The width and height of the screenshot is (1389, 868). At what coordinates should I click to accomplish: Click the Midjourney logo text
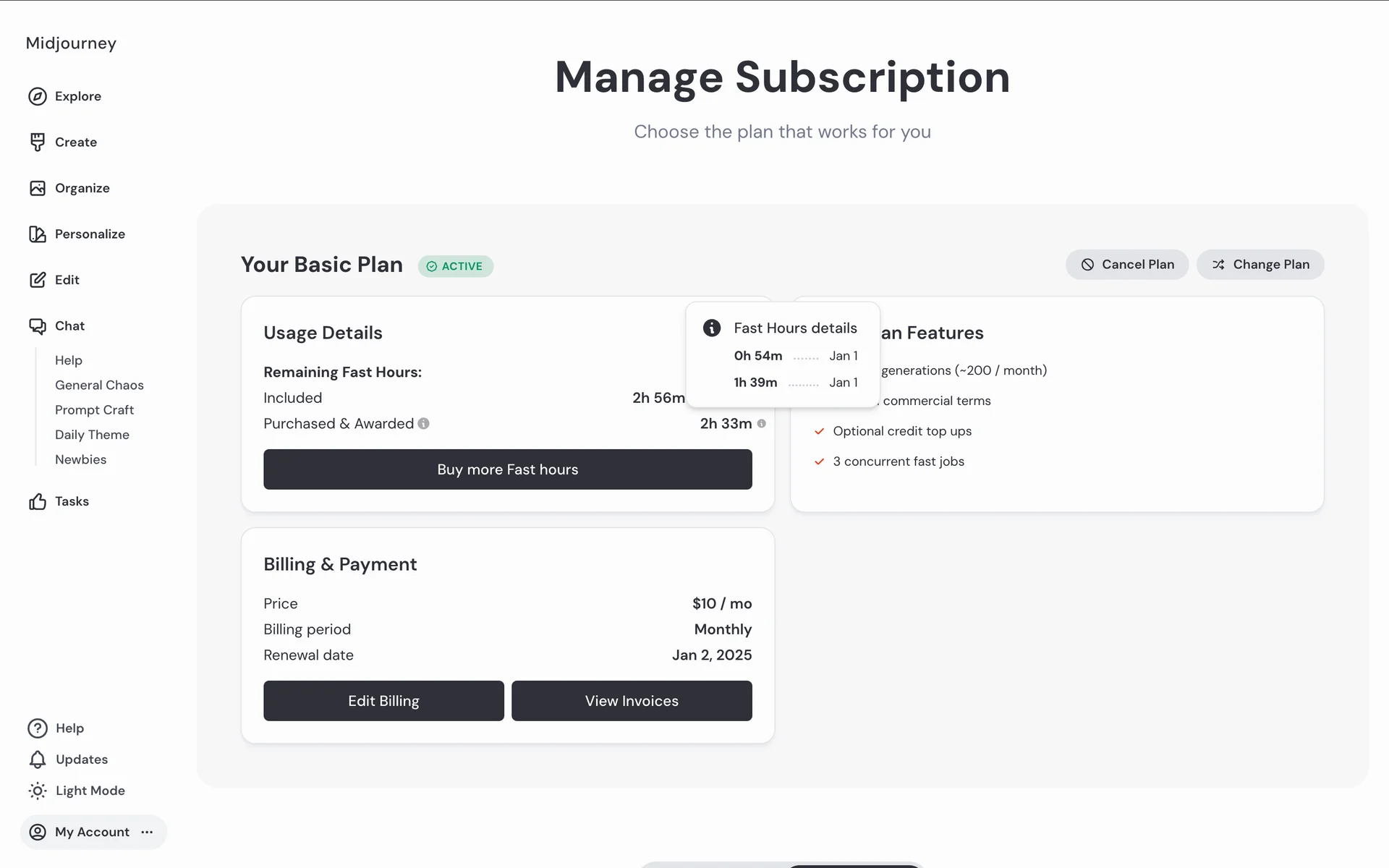tap(71, 43)
